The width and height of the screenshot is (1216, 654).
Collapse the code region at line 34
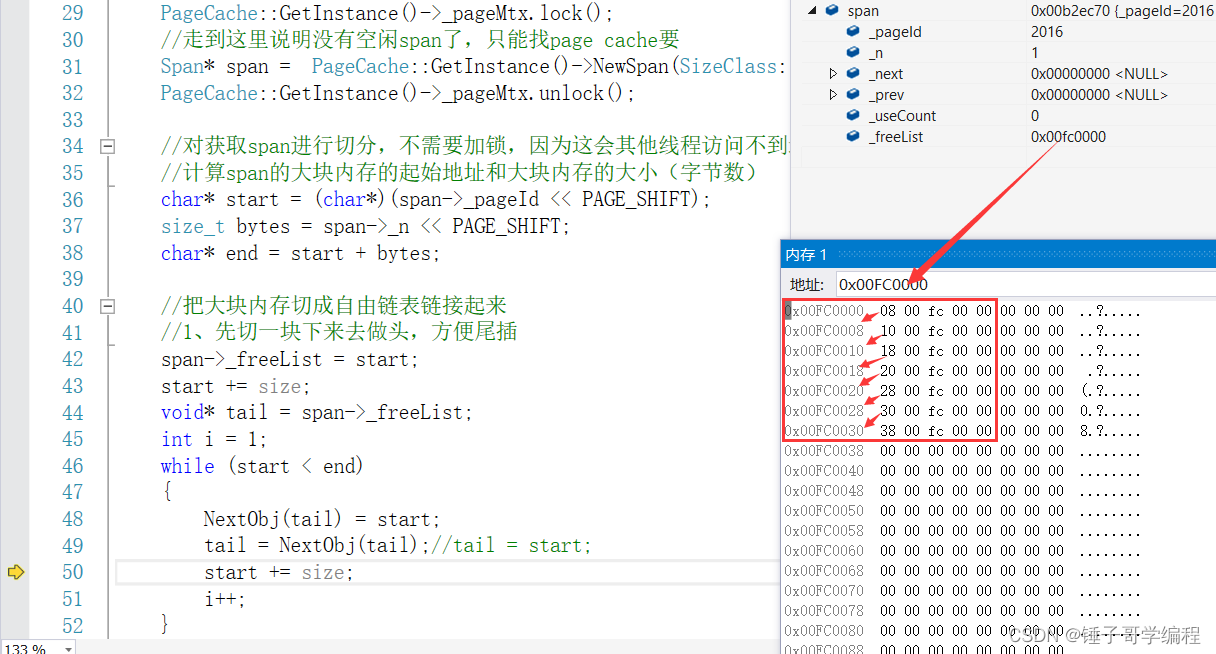(x=107, y=146)
